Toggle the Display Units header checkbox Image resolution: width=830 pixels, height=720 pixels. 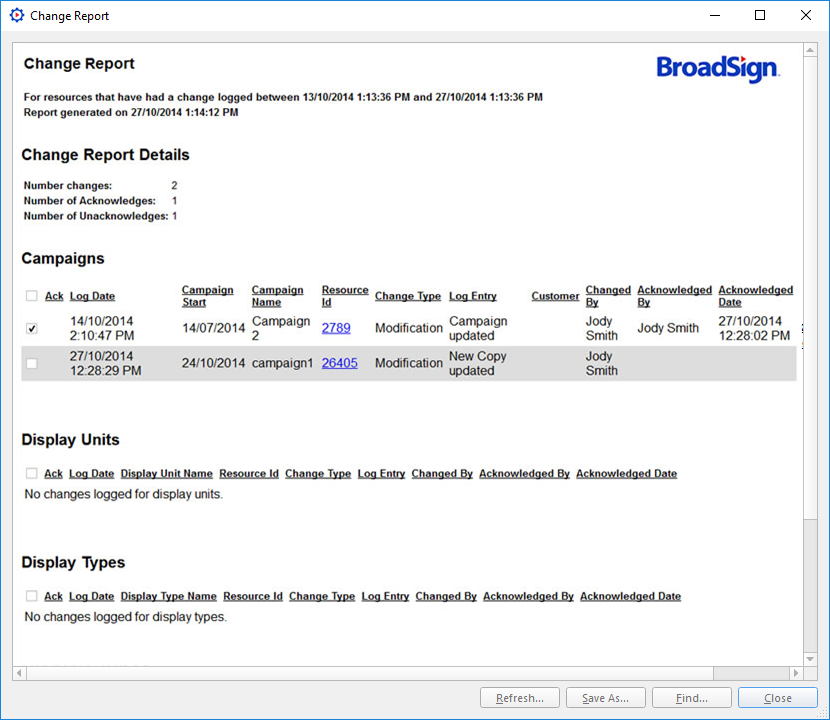coord(32,474)
